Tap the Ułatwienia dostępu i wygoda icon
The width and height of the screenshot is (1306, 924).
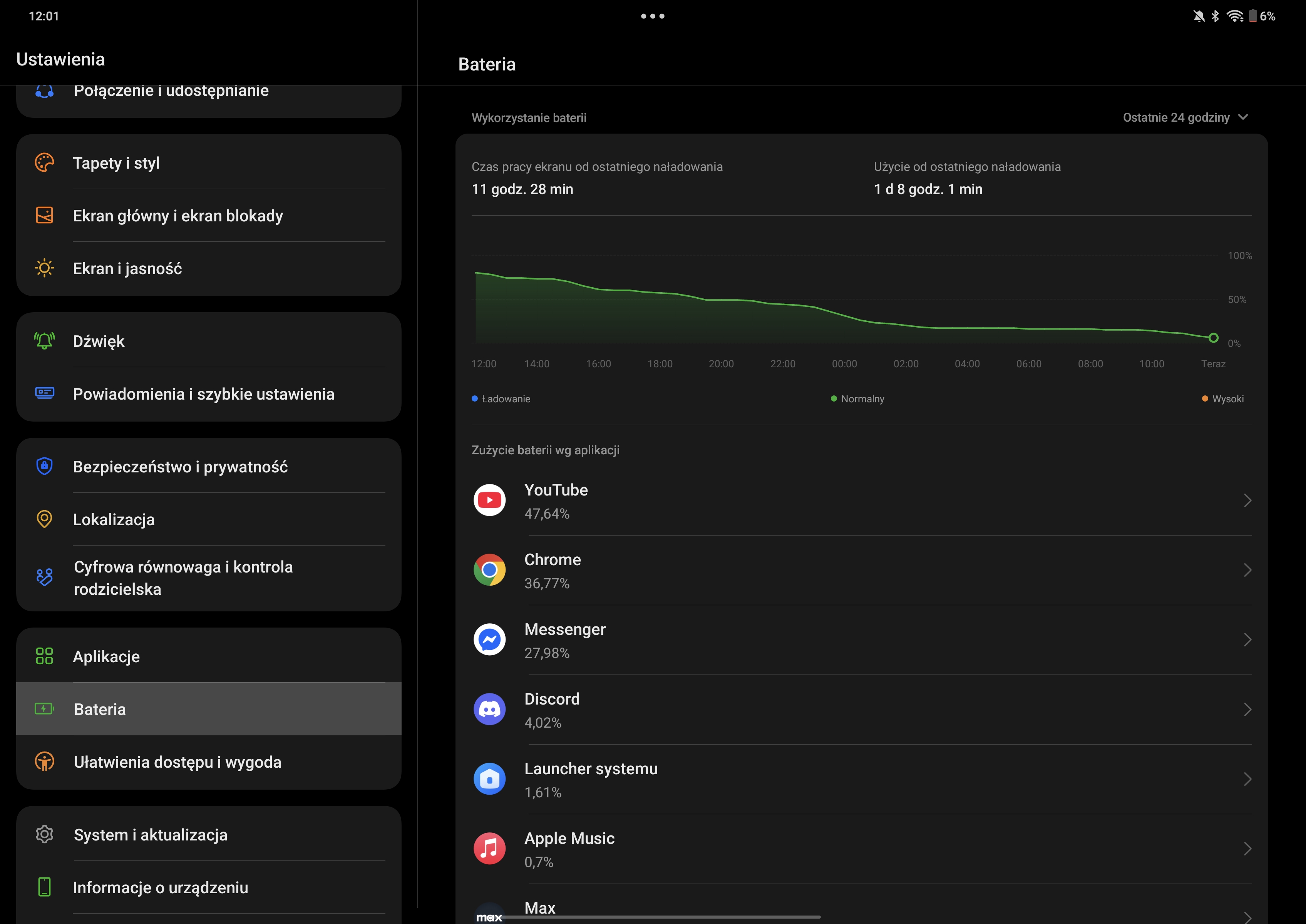point(44,761)
